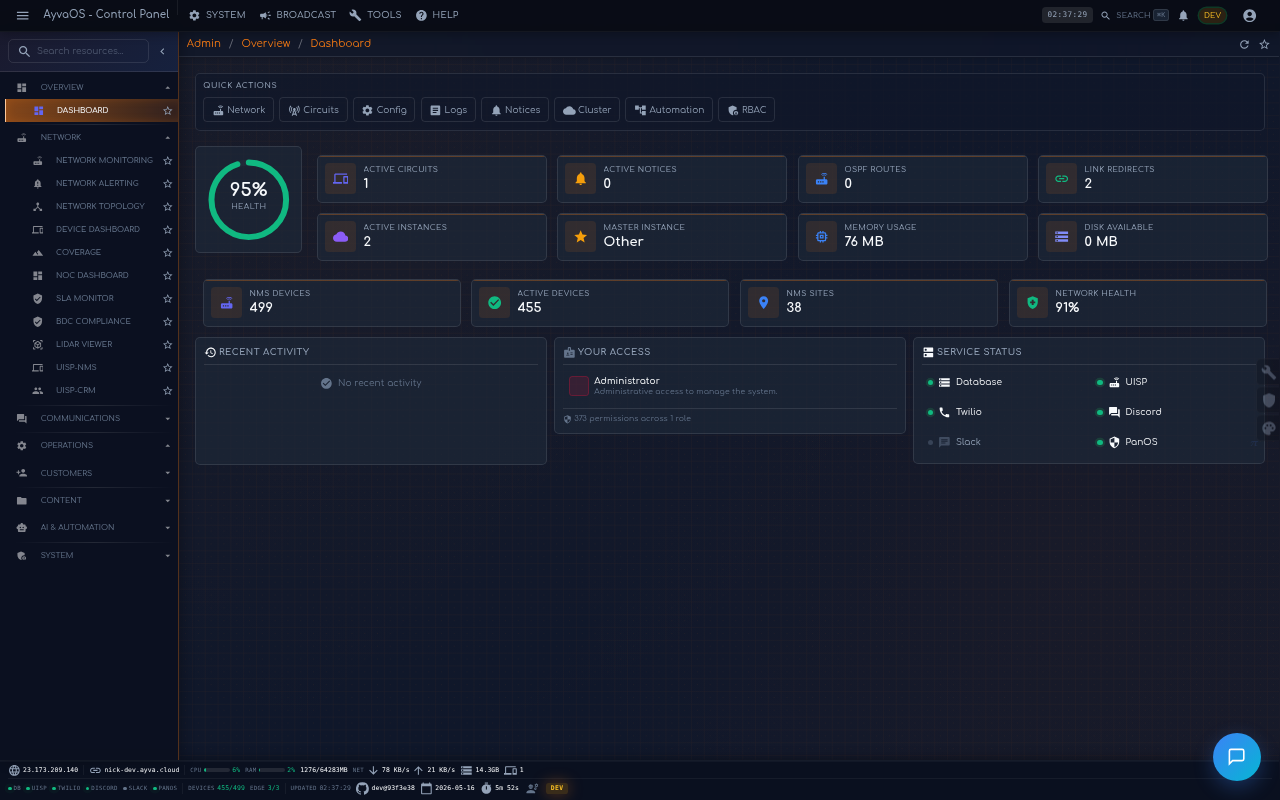Click the RAM usage bar in status bar

click(272, 770)
